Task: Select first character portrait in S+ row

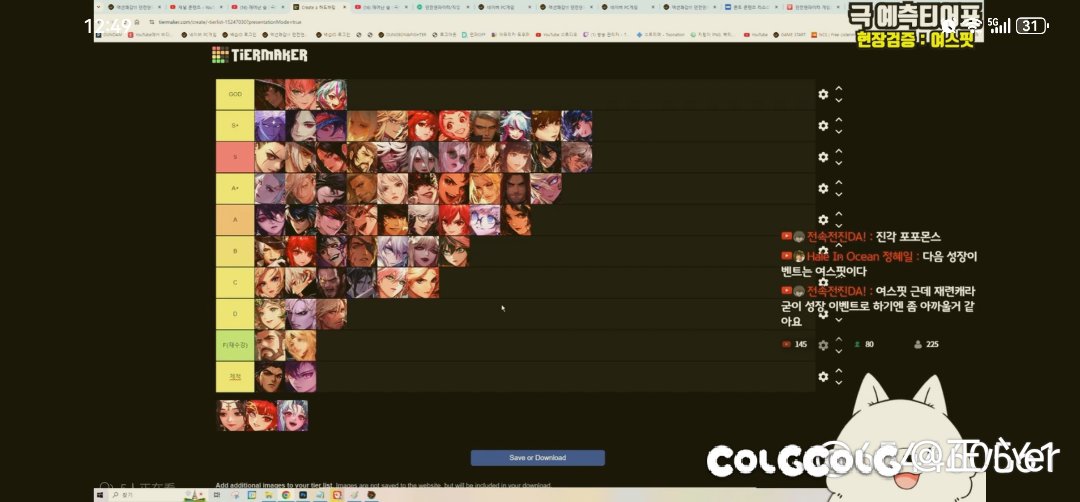Action: pyautogui.click(x=270, y=126)
